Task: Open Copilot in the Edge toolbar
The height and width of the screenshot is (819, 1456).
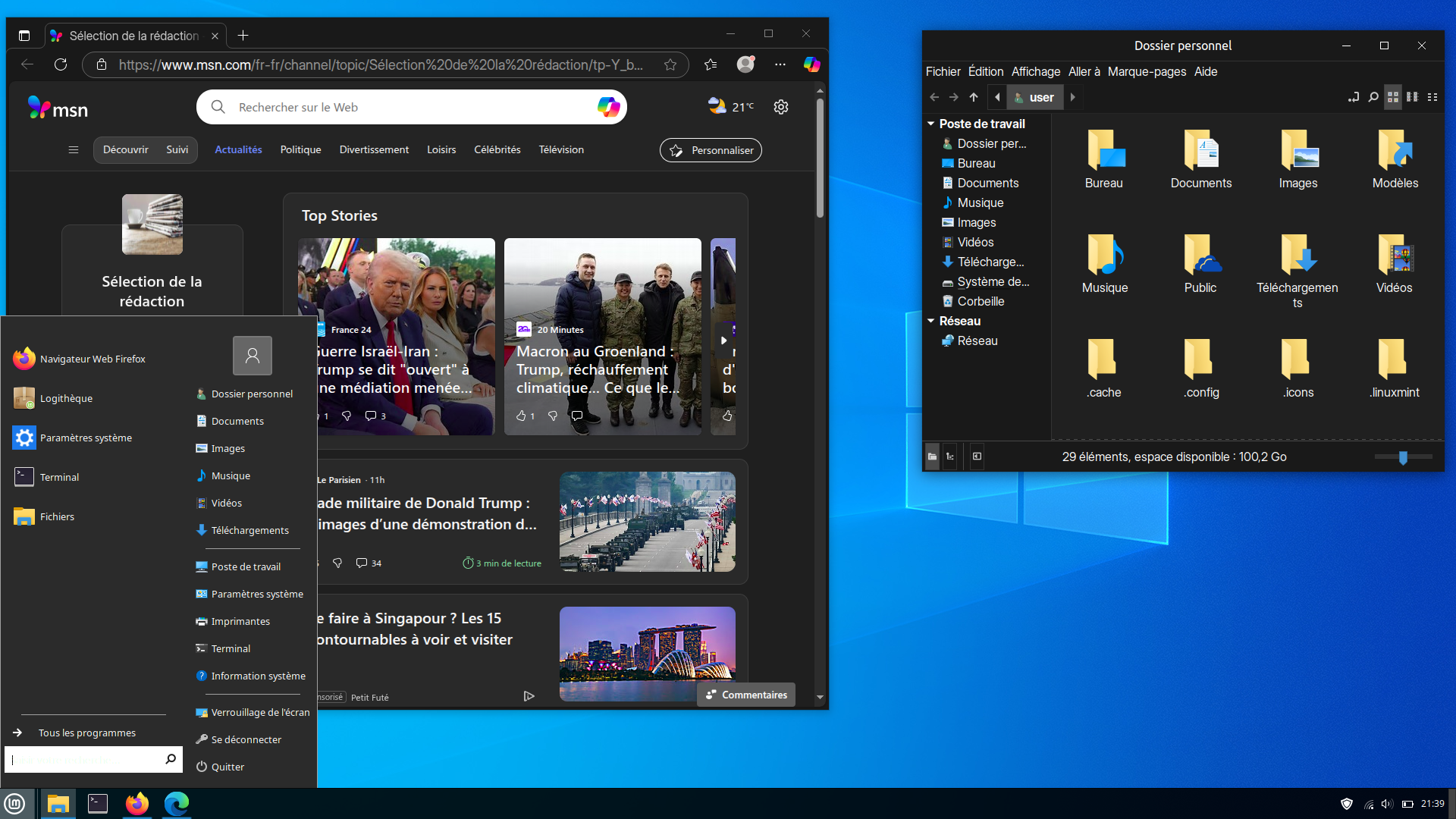Action: click(811, 64)
